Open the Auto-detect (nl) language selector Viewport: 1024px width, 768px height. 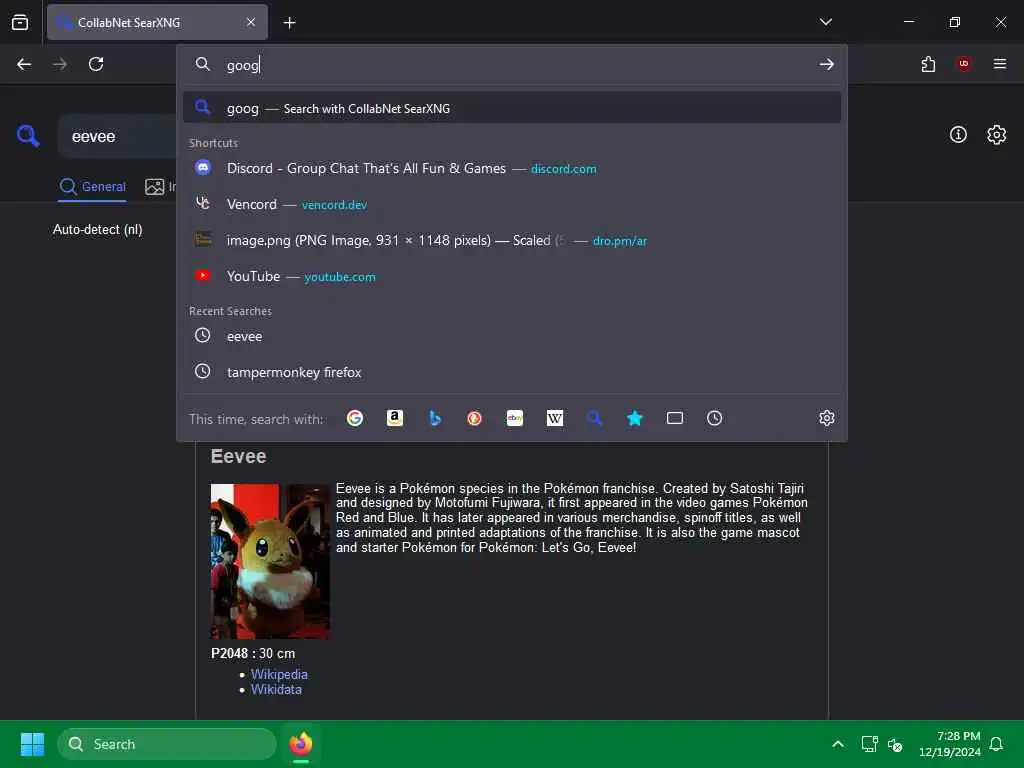(x=97, y=230)
